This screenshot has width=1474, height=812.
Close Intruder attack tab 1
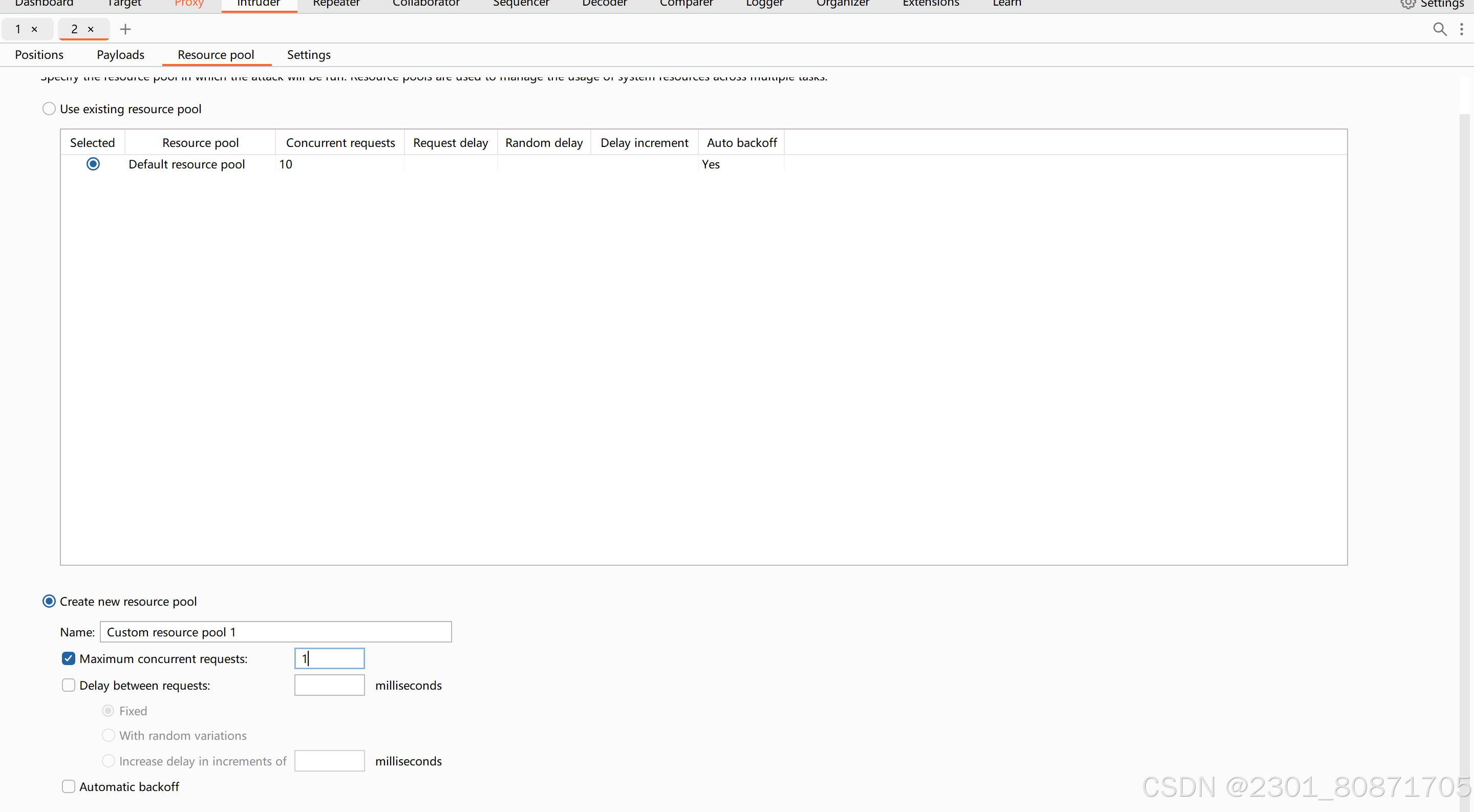coord(34,29)
